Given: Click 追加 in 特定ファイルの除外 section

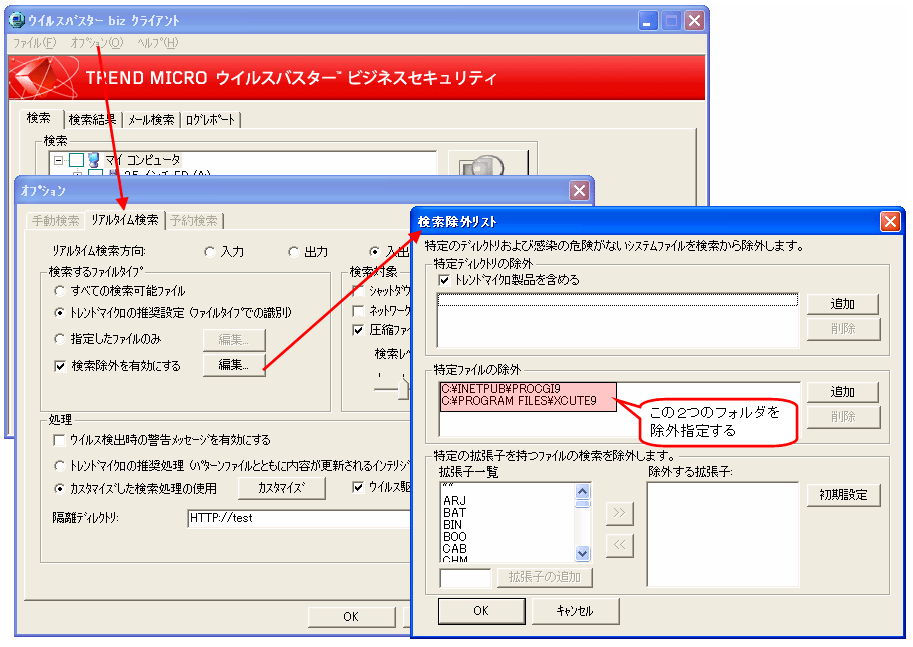Looking at the screenshot, I should pos(843,392).
